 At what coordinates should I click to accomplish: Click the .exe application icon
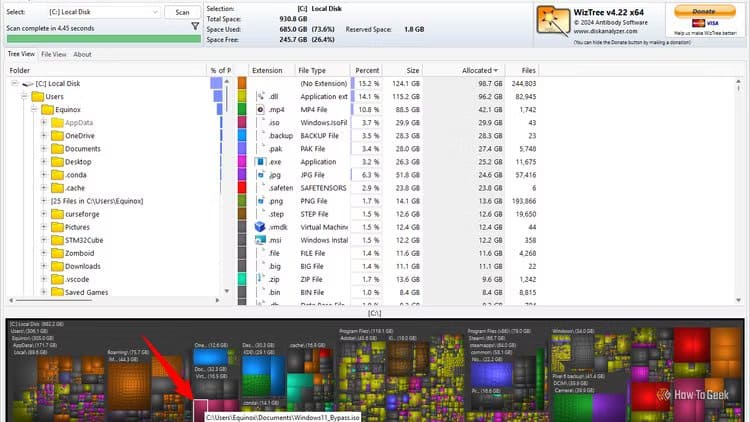coord(260,162)
